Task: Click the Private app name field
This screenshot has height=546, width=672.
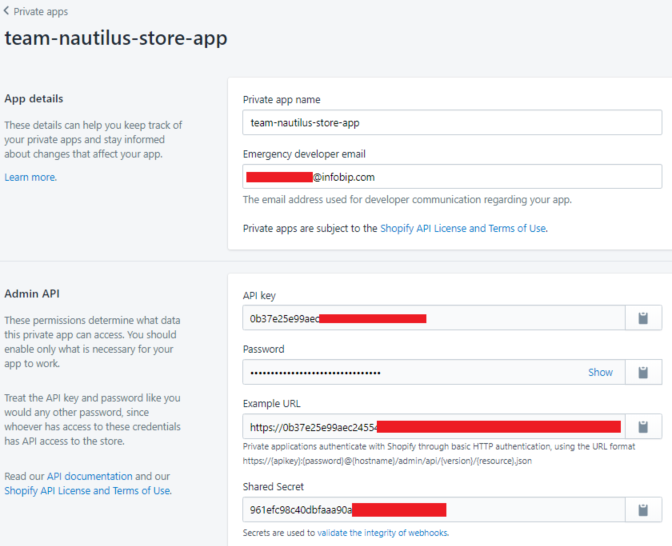Action: click(x=452, y=122)
